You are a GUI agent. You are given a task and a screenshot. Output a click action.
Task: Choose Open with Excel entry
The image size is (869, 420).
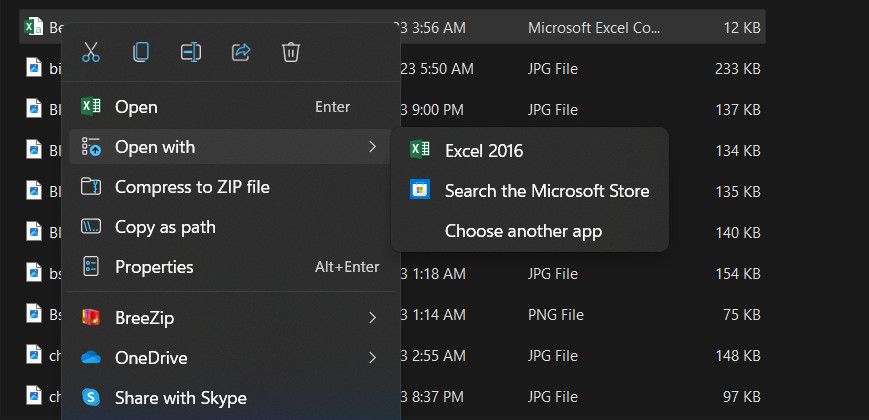[231, 107]
